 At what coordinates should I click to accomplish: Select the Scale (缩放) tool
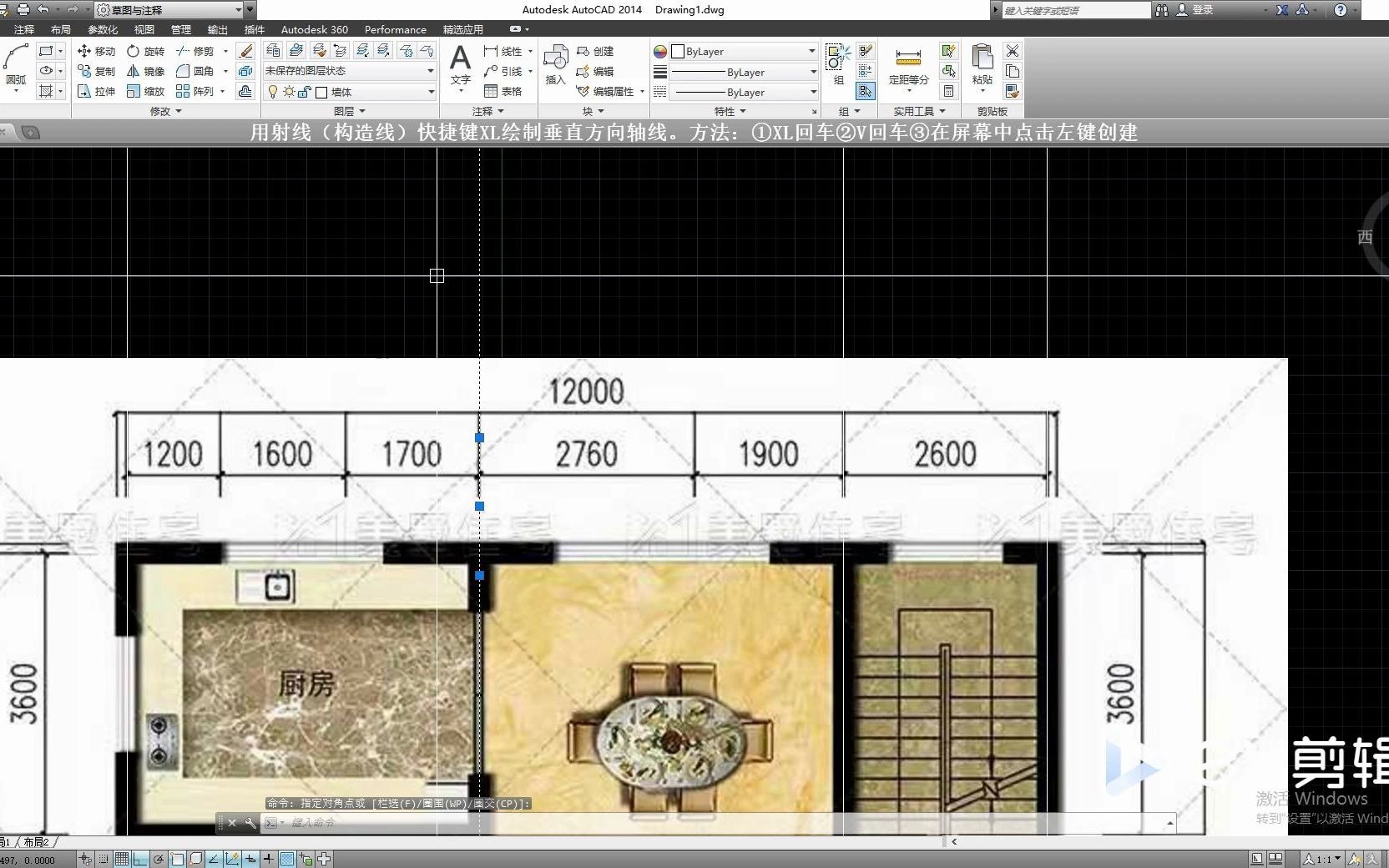click(145, 91)
